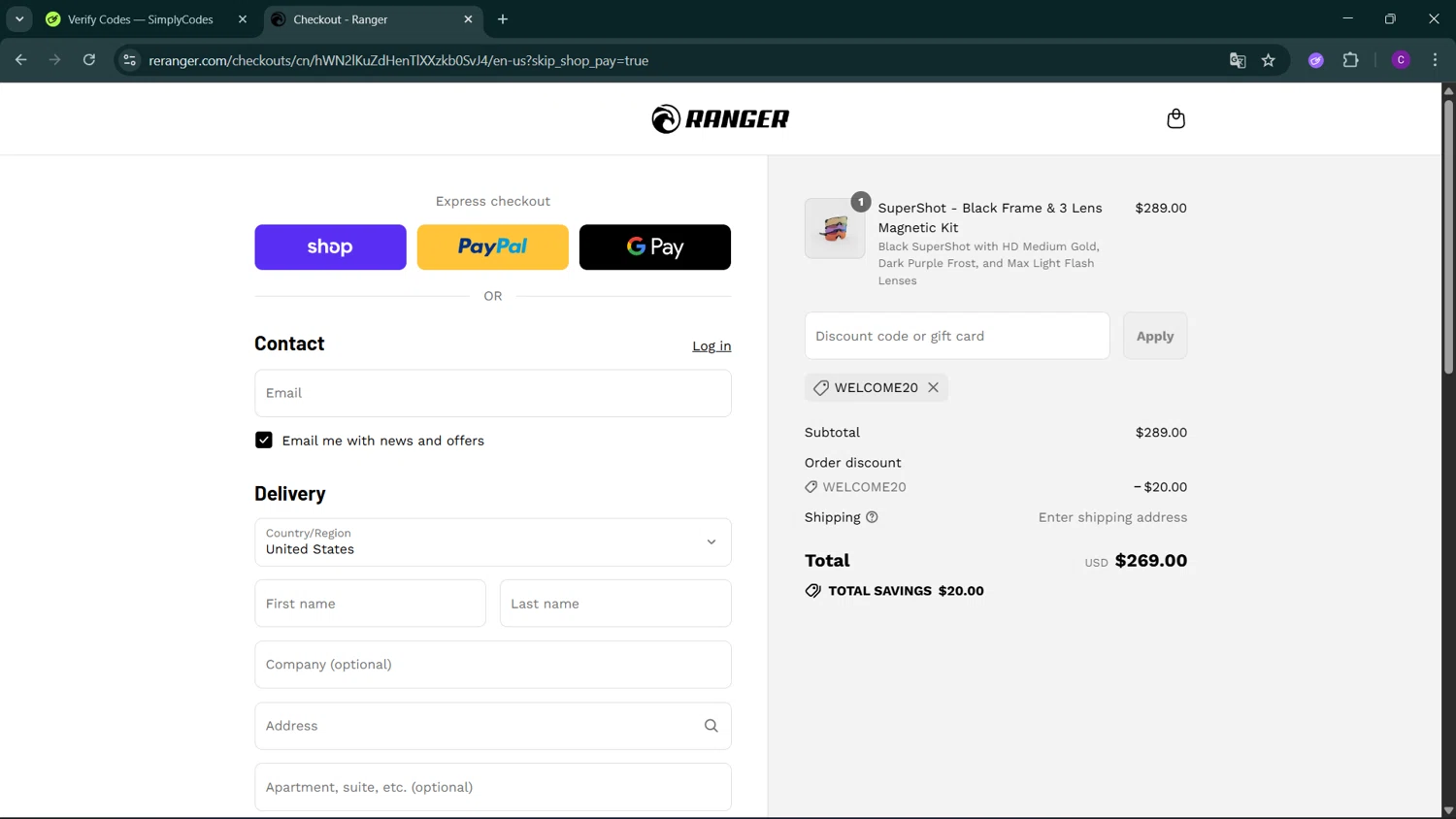Pay with Shop express checkout button
The width and height of the screenshot is (1456, 819).
click(330, 247)
